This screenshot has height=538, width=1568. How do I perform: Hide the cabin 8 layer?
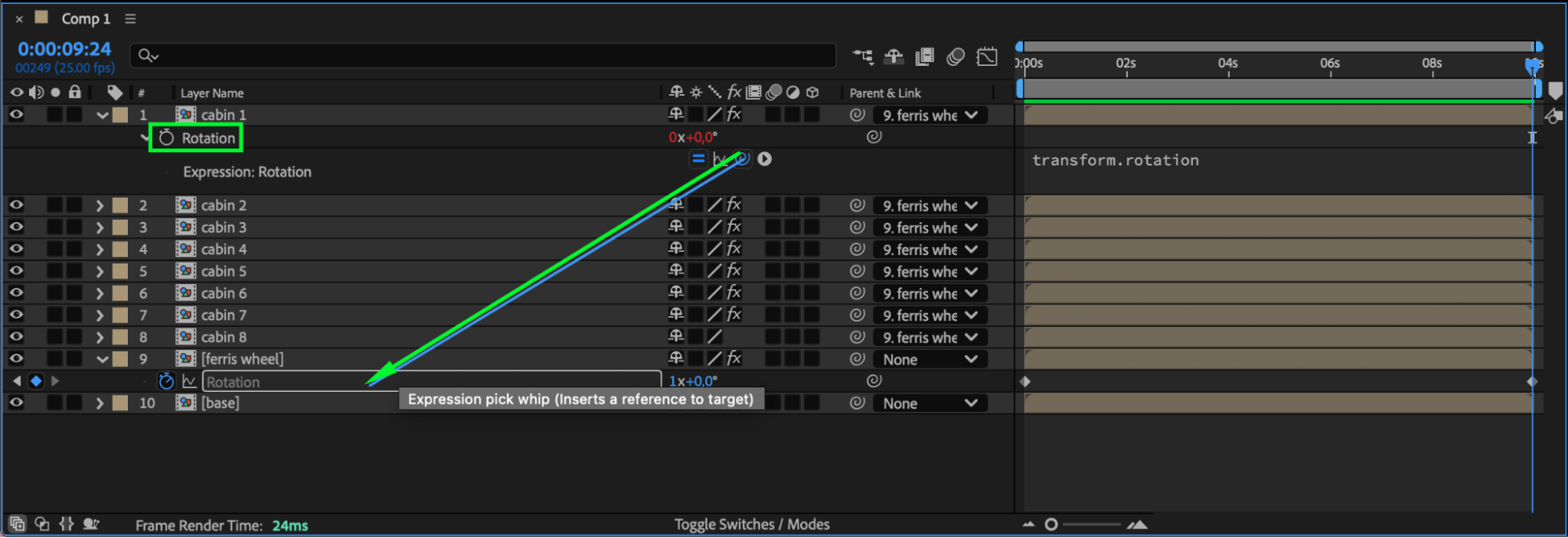pos(16,336)
